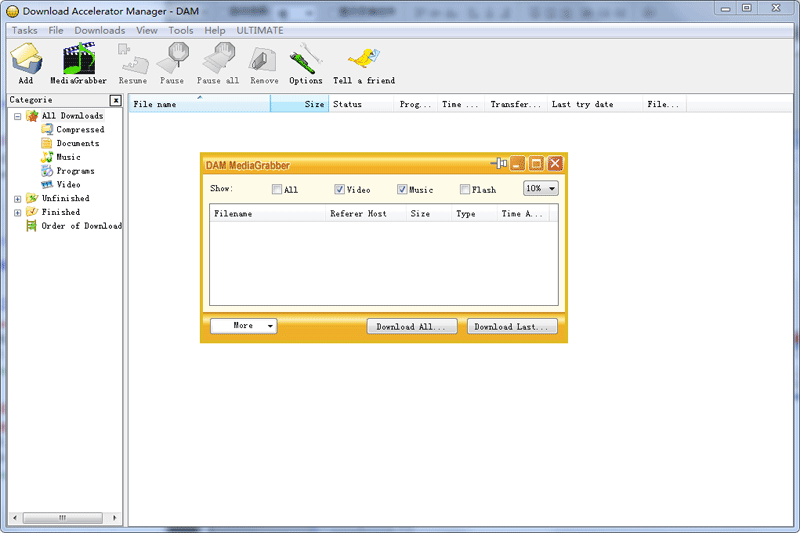Image resolution: width=800 pixels, height=533 pixels.
Task: Toggle the All checkbox in MediaGrabber
Action: pyautogui.click(x=277, y=189)
